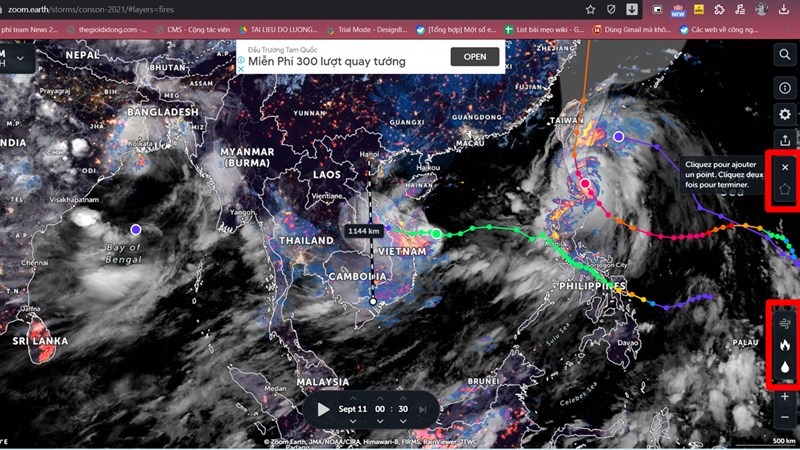Screen dimensions: 800x450
Task: Zoom in on the map
Action: 785,396
